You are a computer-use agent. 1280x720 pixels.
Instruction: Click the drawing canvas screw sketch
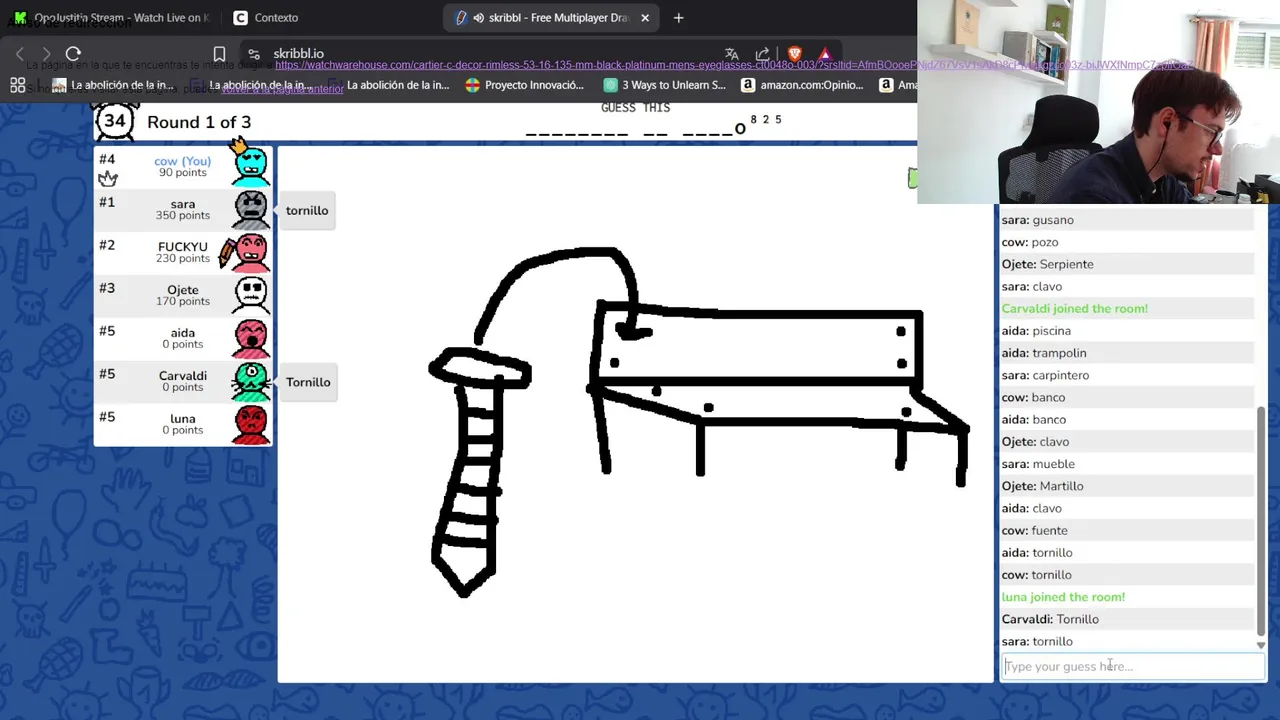point(480,470)
